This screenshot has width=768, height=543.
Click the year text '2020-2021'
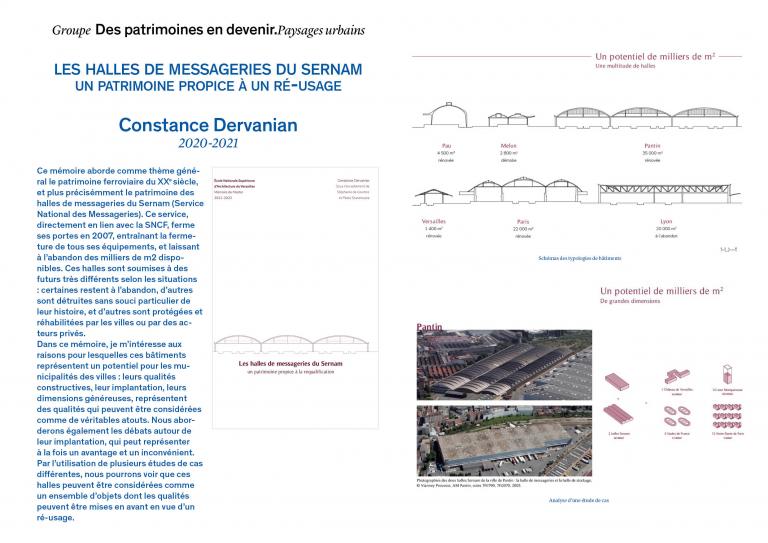click(x=208, y=143)
